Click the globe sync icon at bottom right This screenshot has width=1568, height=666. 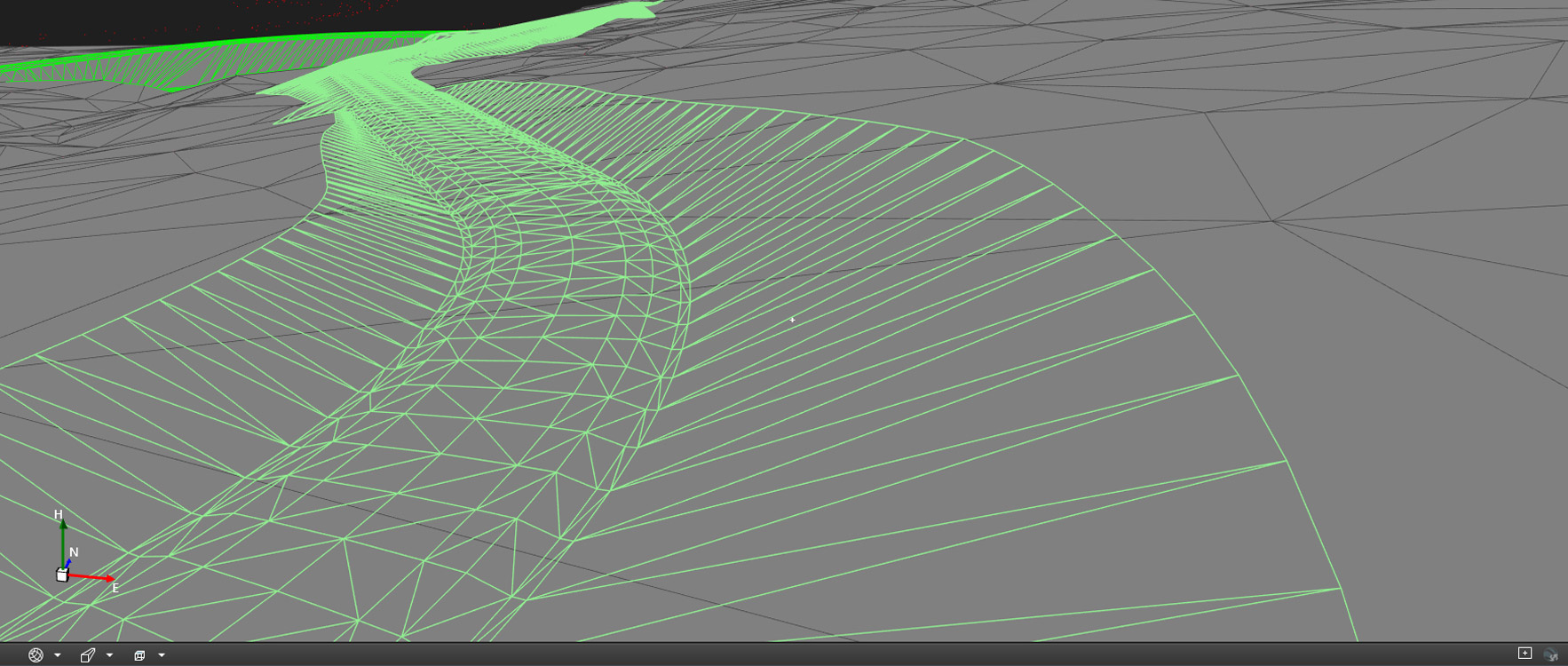pos(1550,654)
